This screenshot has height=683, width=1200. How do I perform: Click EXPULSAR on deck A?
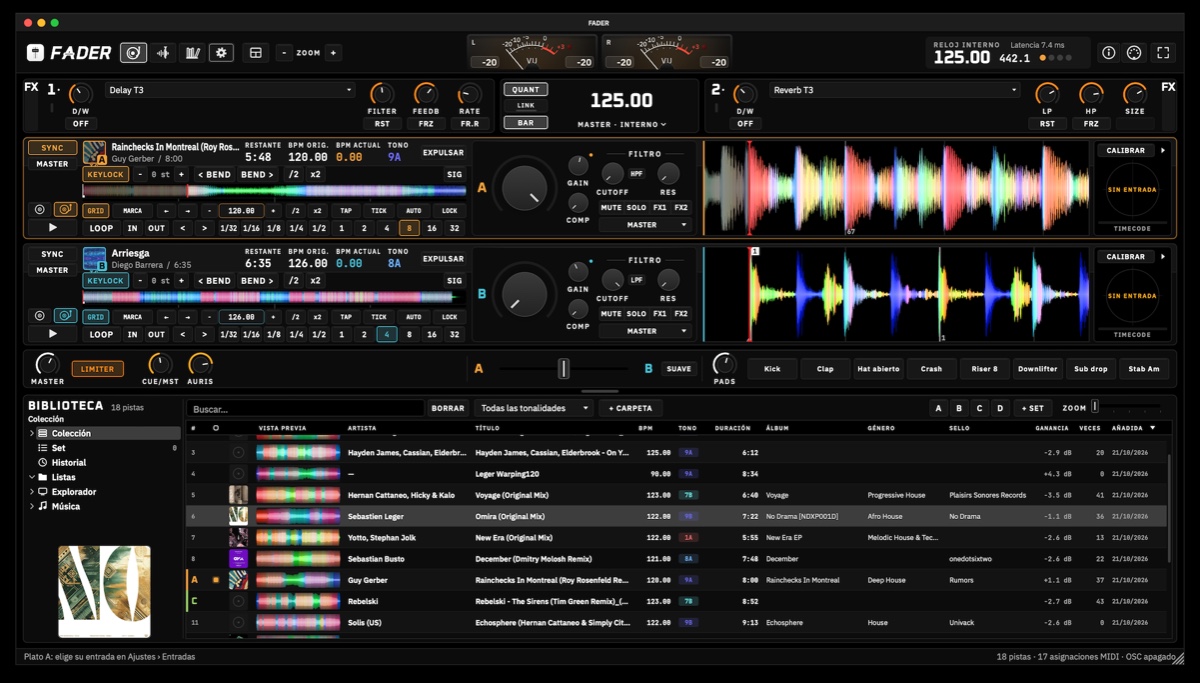(443, 153)
